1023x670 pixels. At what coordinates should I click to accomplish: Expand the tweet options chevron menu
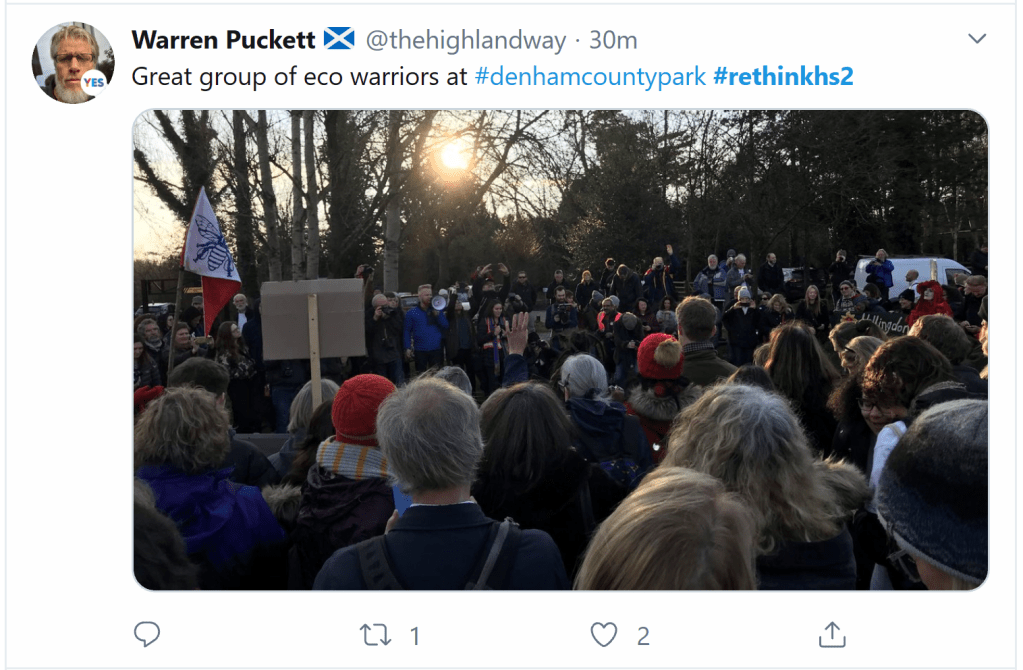click(x=977, y=38)
